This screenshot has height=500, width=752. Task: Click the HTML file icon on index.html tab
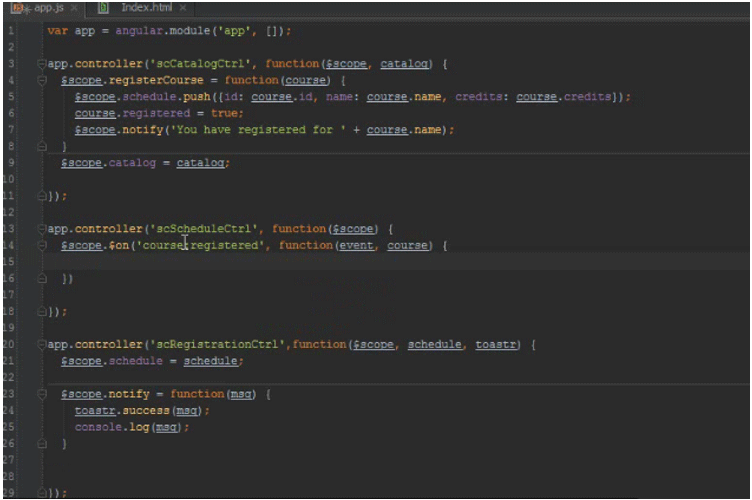(x=103, y=8)
